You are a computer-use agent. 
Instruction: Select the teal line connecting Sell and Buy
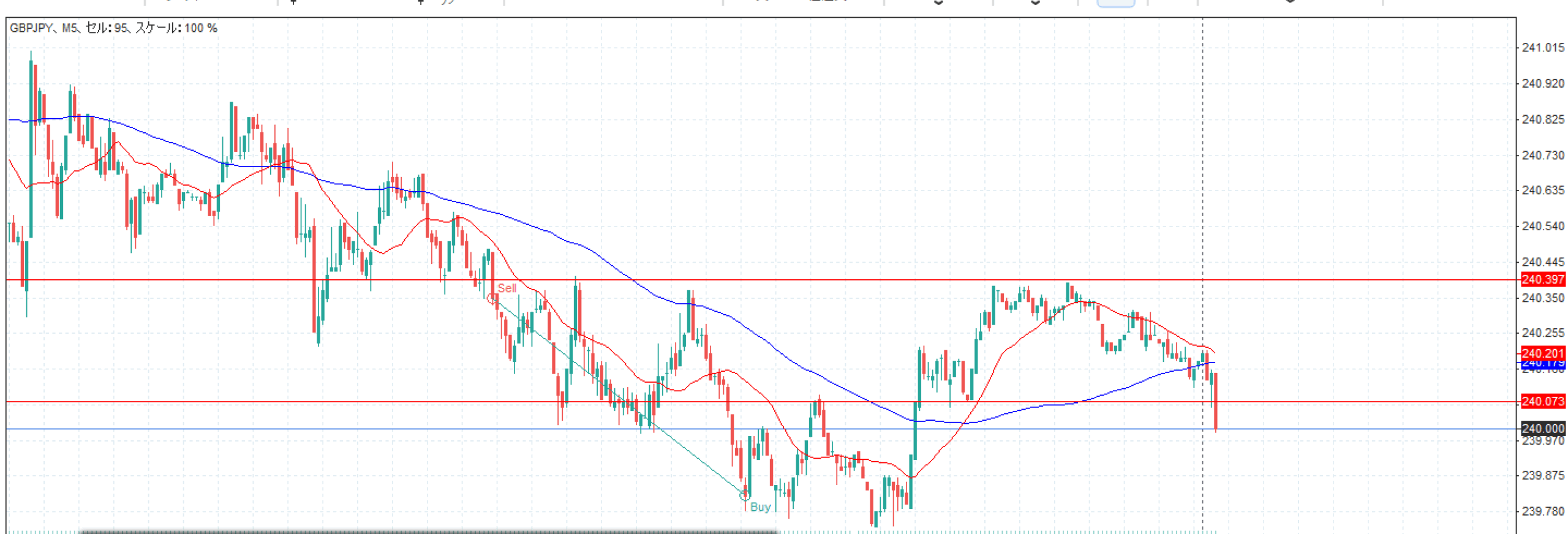point(619,397)
